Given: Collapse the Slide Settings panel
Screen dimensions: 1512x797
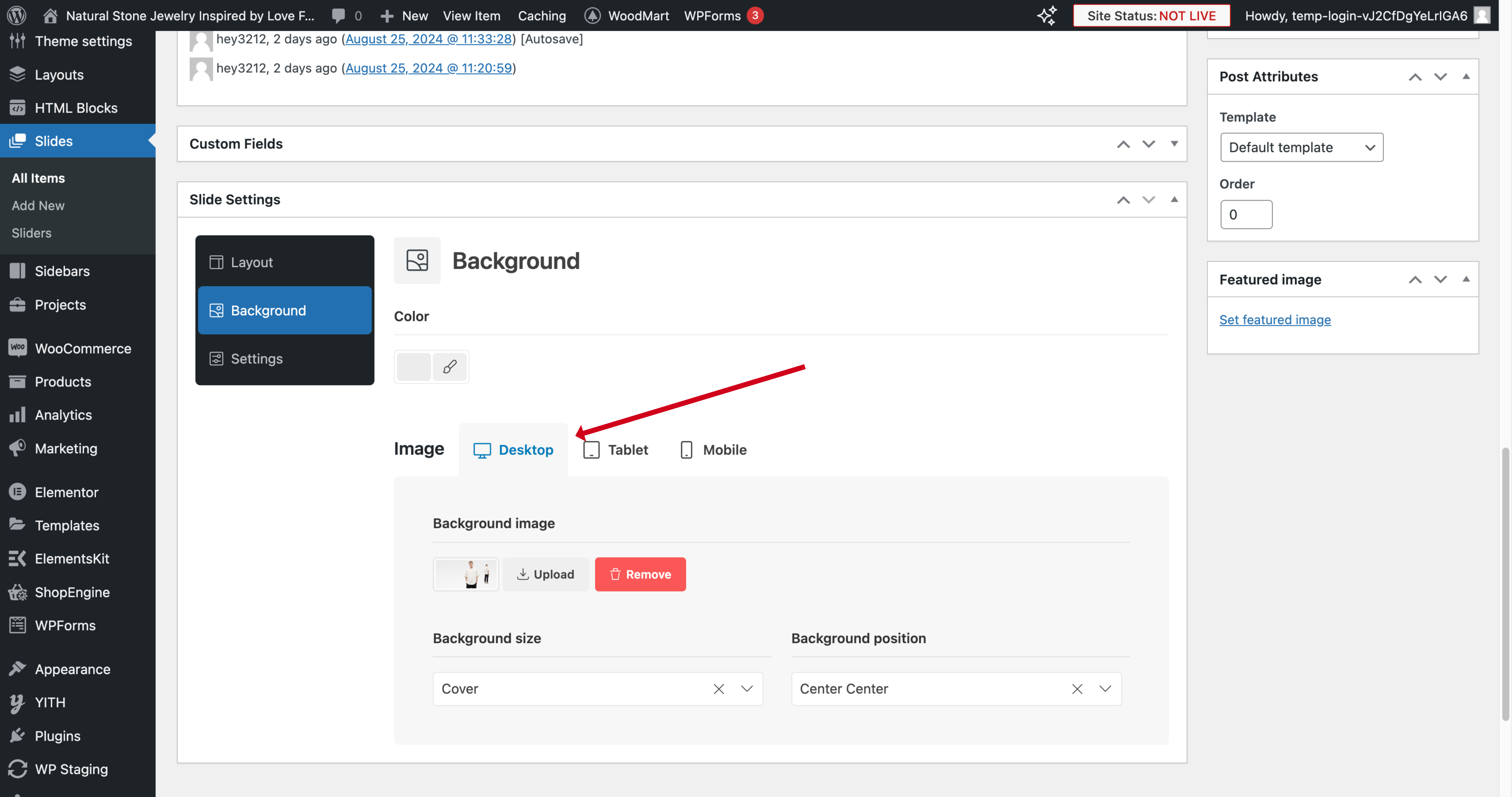Looking at the screenshot, I should tap(1175, 200).
